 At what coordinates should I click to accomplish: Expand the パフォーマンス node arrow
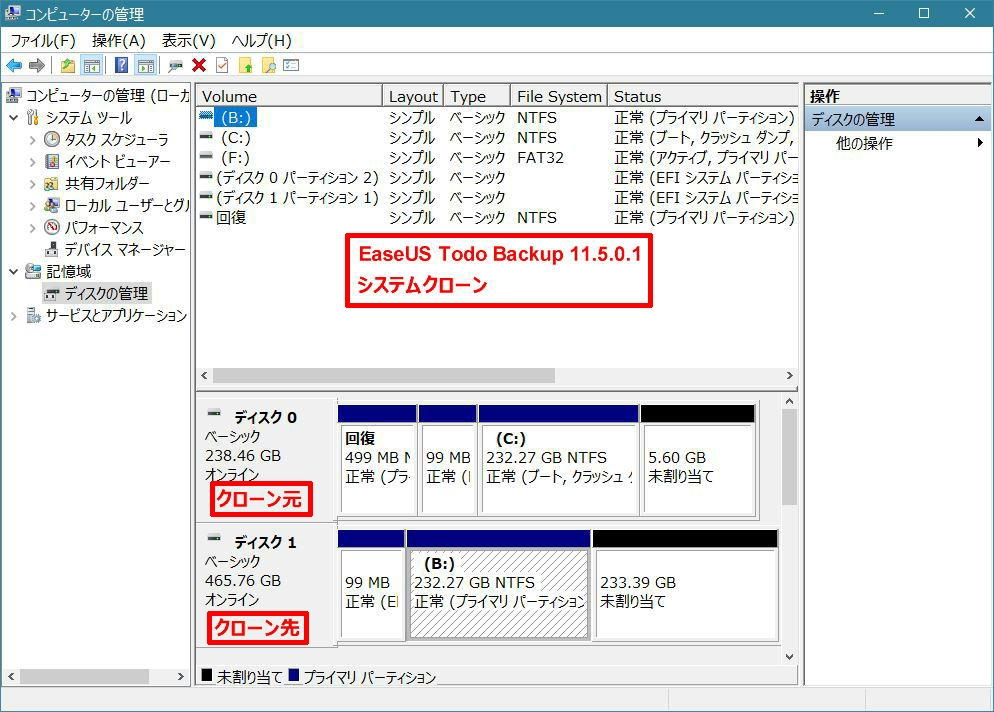32,228
